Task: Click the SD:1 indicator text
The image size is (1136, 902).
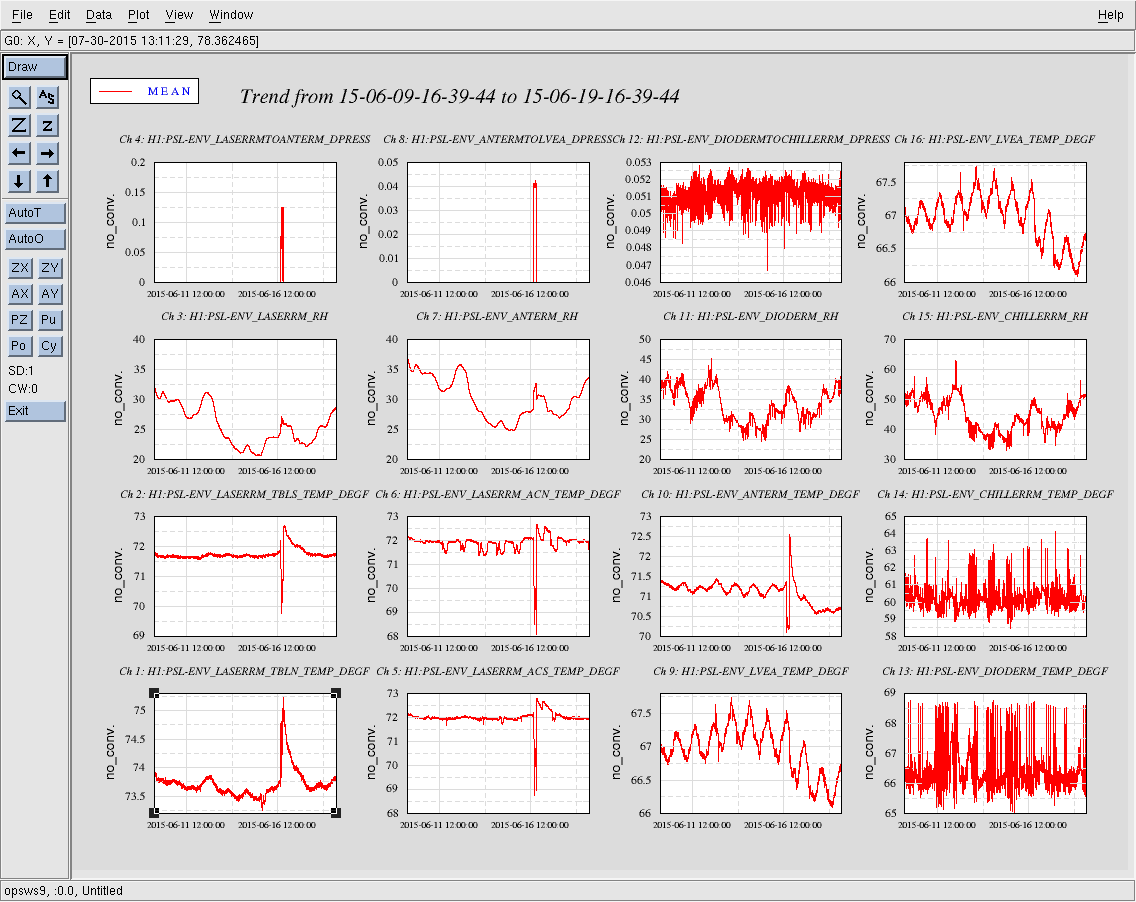Action: pyautogui.click(x=21, y=371)
